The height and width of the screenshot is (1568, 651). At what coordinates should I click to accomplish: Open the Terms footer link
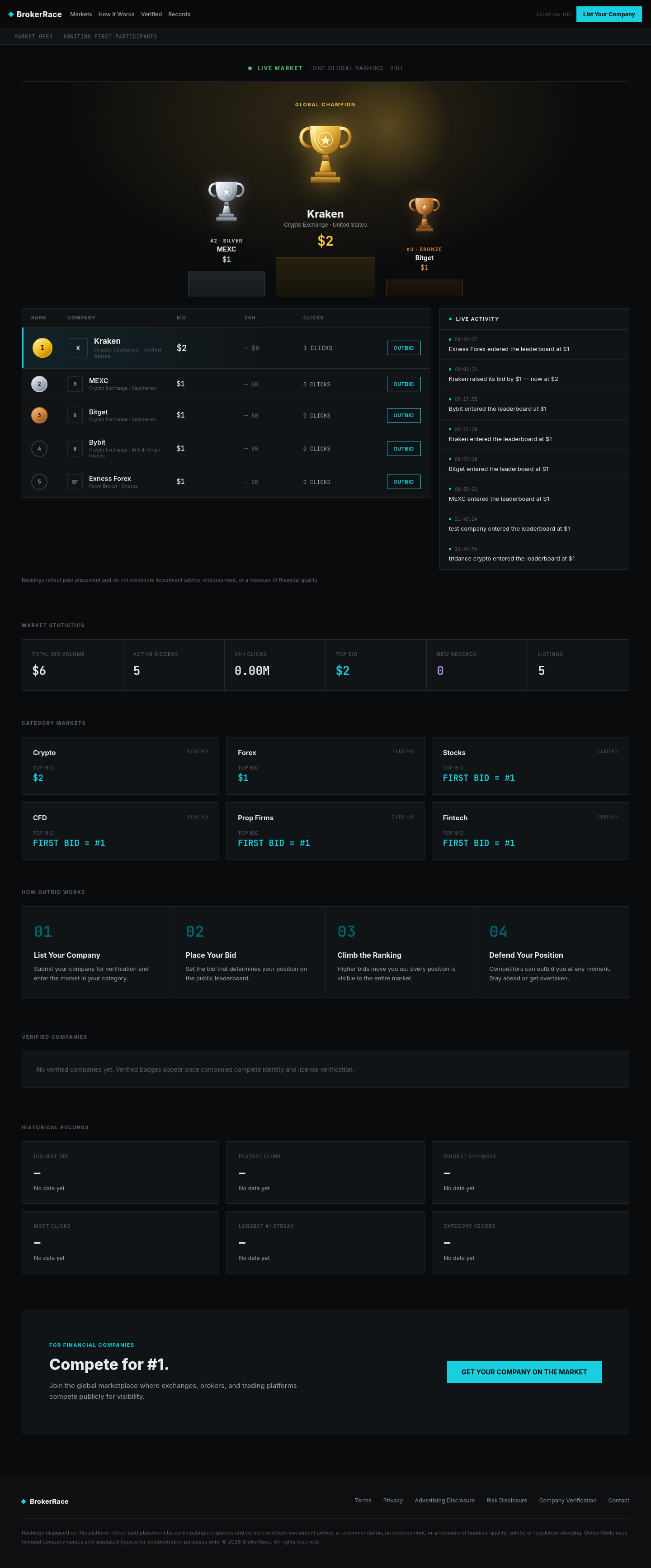(x=363, y=1501)
